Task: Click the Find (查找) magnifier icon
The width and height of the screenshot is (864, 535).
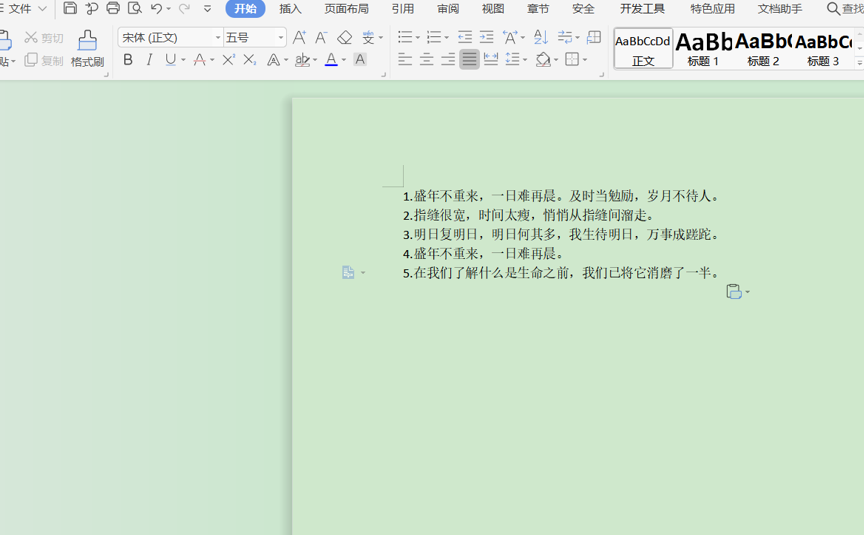Action: click(x=833, y=8)
